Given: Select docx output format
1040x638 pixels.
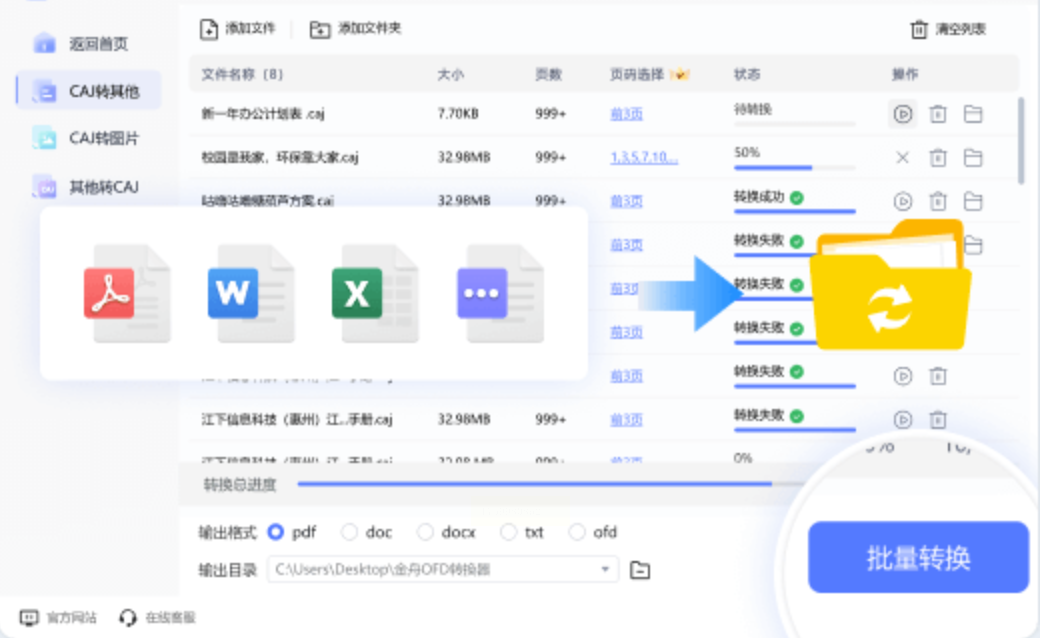Looking at the screenshot, I should tap(425, 532).
